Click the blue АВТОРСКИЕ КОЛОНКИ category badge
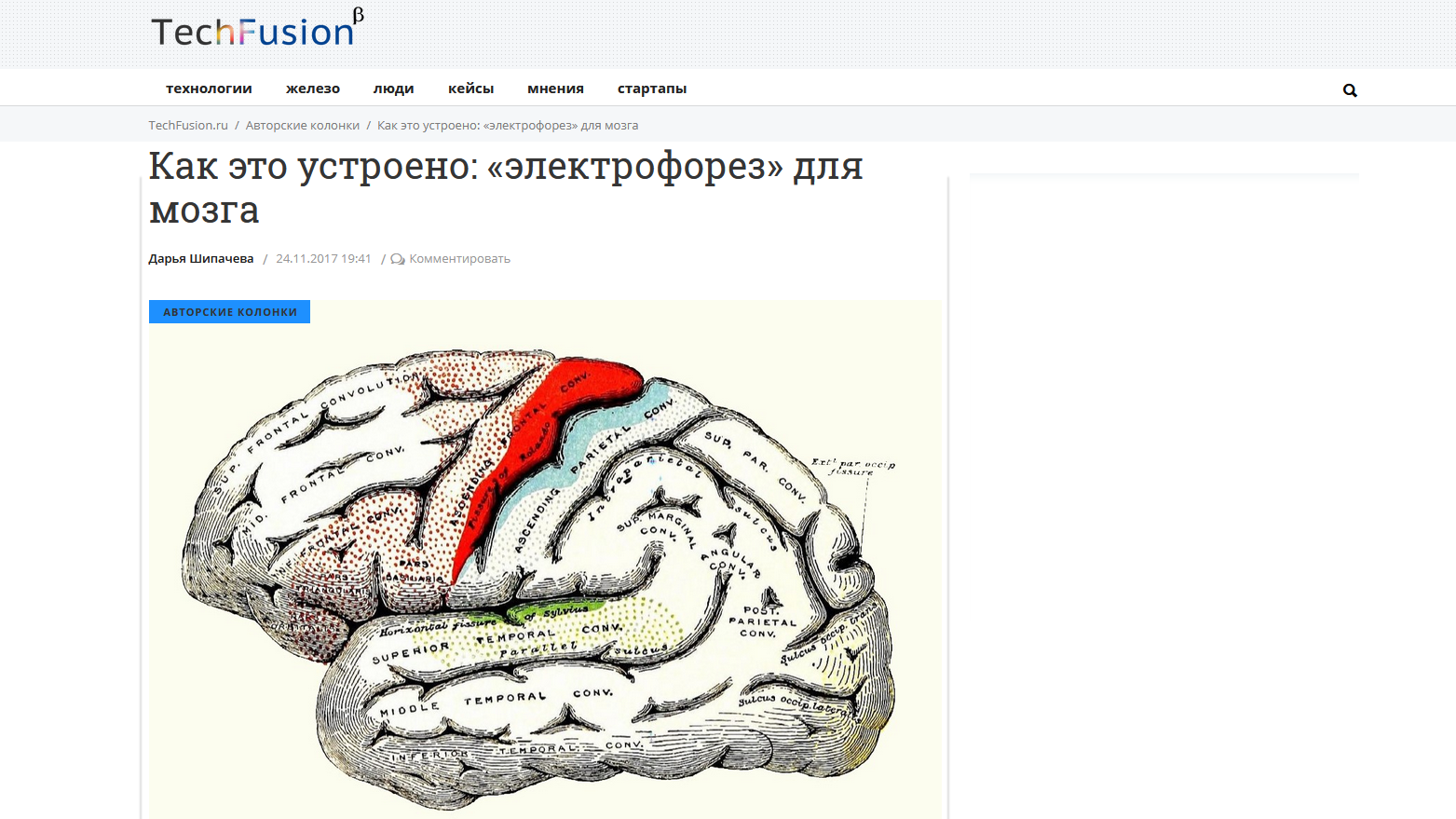Screen dimensions: 1456x819 click(229, 312)
